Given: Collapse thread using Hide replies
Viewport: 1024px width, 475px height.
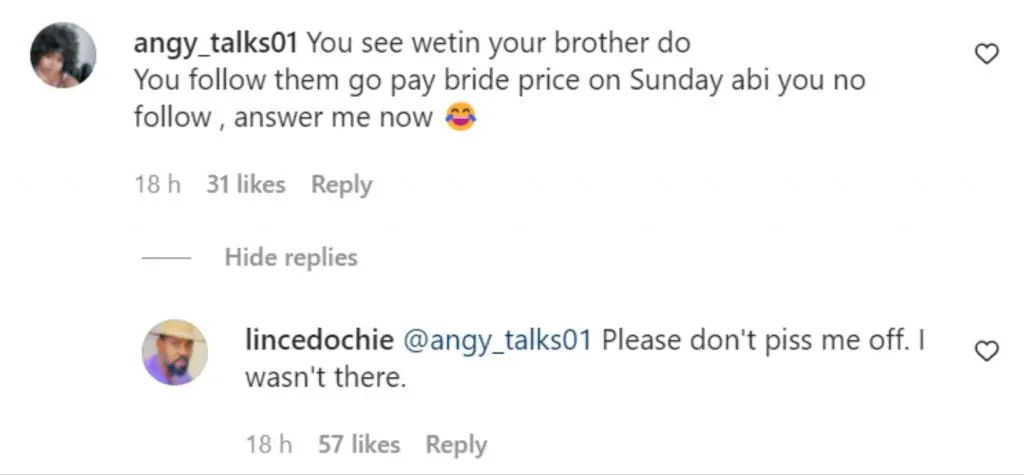Looking at the screenshot, I should (x=290, y=257).
